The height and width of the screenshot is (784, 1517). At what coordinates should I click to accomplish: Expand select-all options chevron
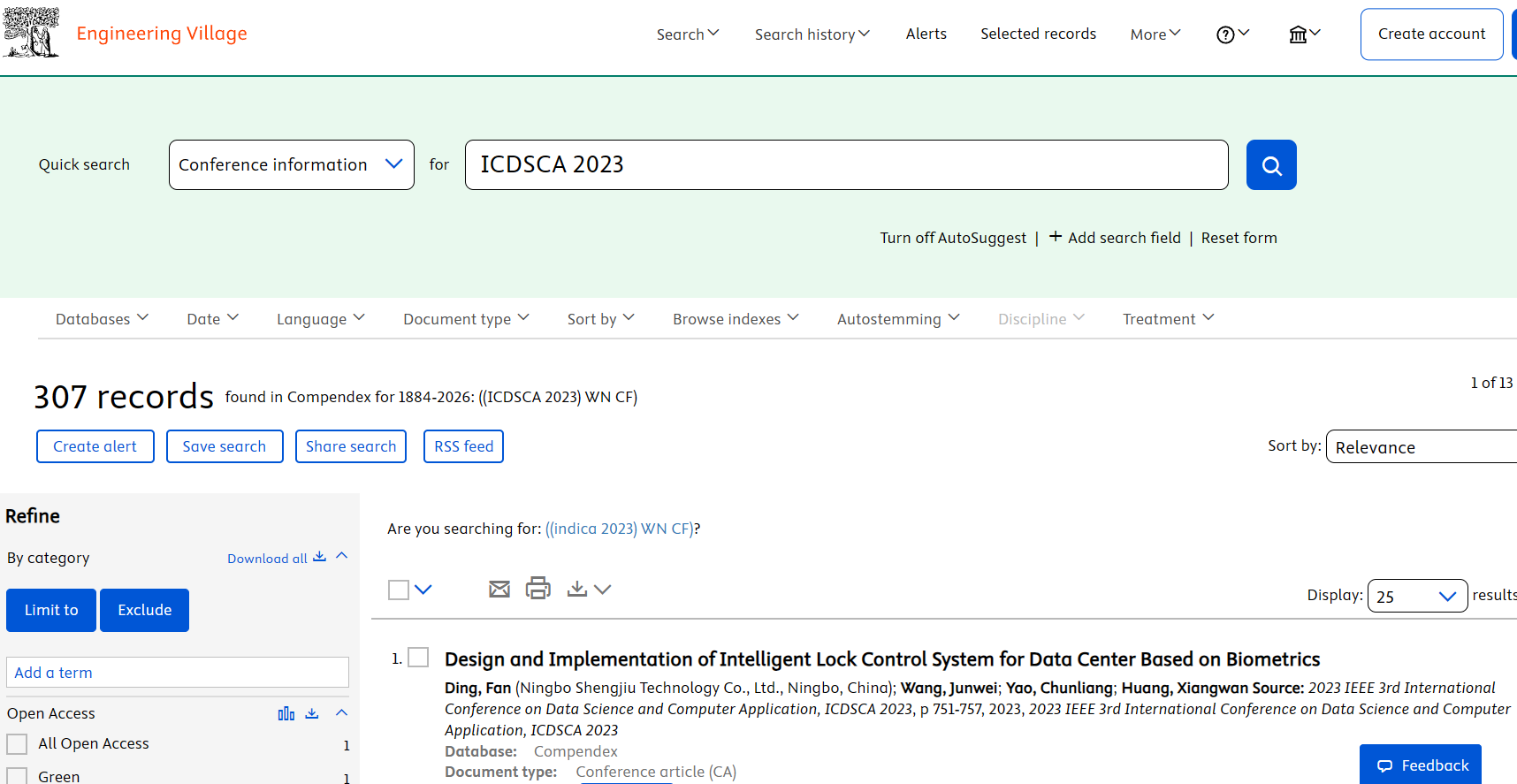click(423, 590)
